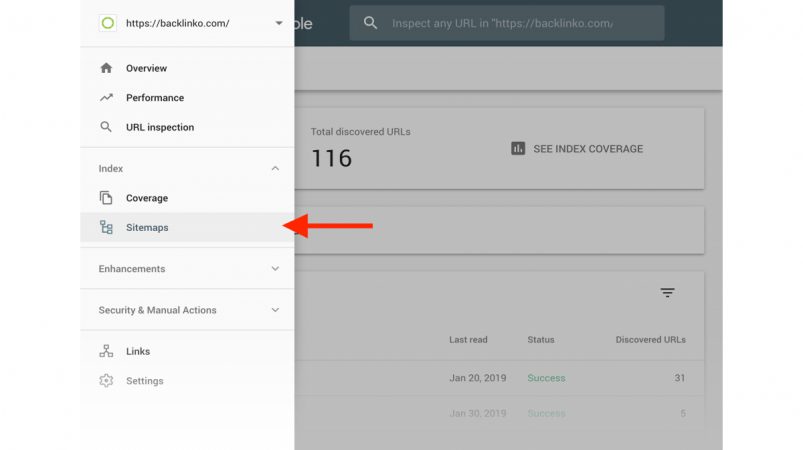Click the Links network icon
The height and width of the screenshot is (450, 803).
click(106, 351)
